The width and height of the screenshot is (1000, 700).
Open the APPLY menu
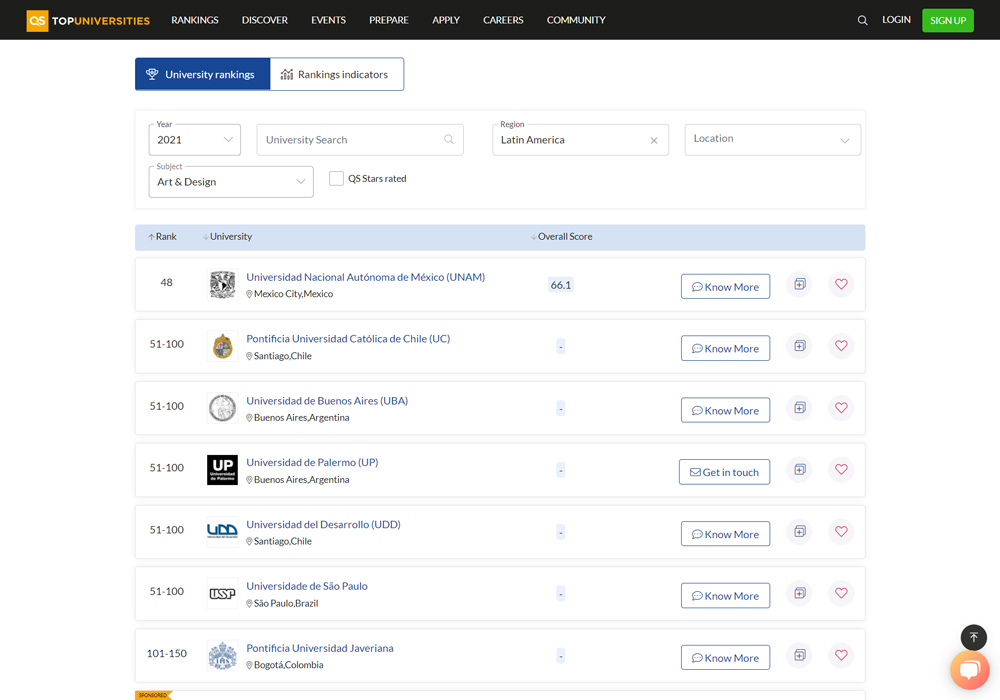point(446,20)
